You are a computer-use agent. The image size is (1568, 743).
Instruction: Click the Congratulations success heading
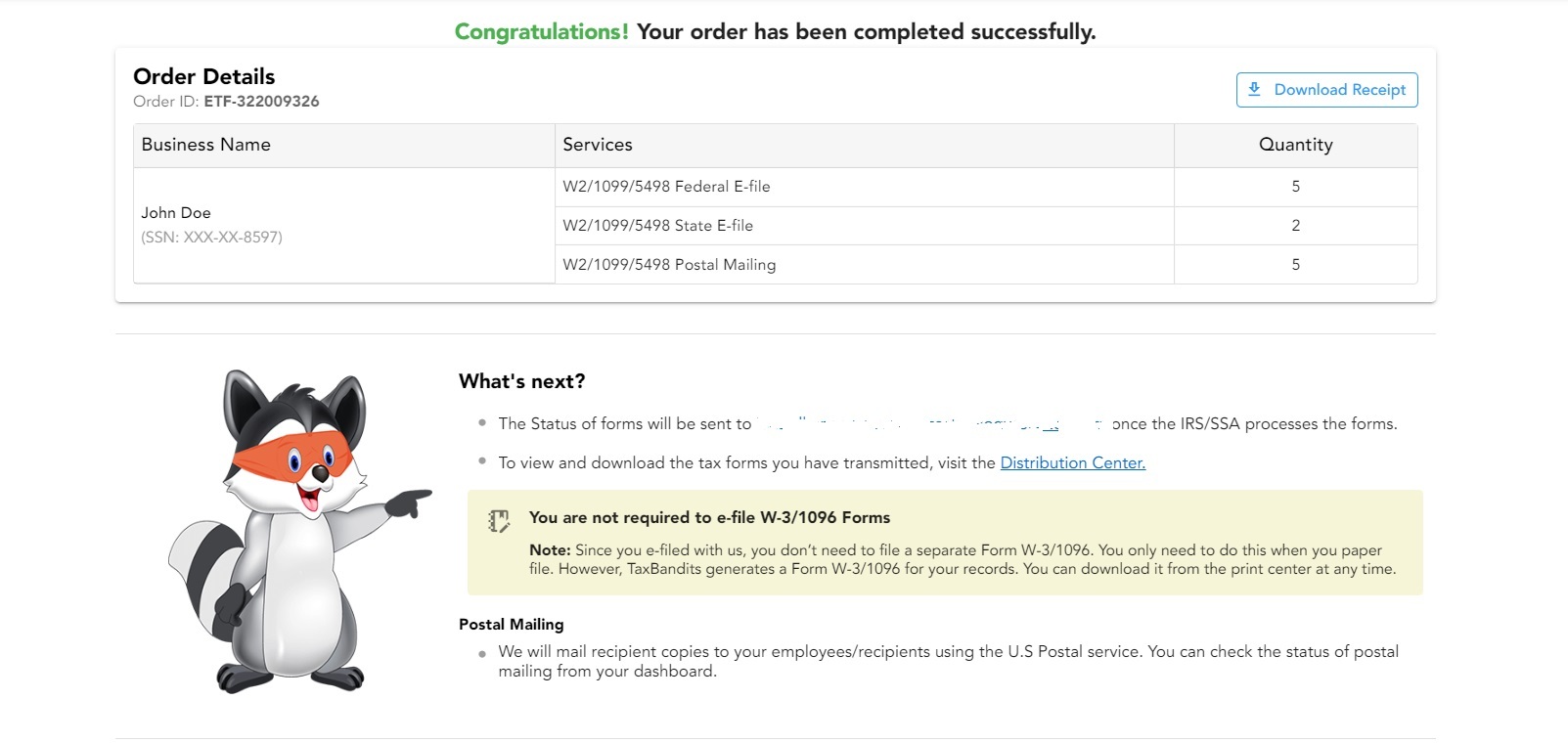[775, 30]
